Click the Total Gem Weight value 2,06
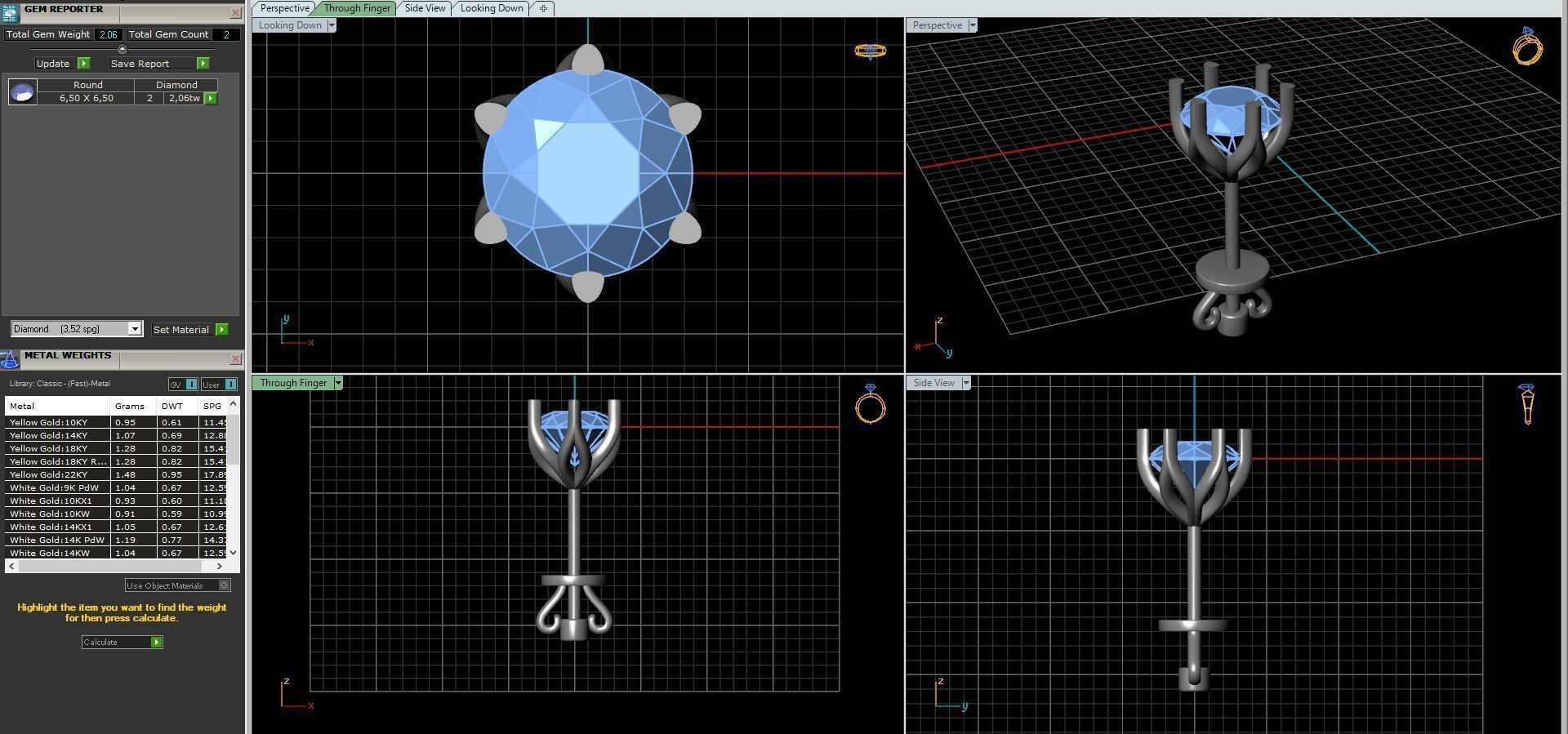Image resolution: width=1568 pixels, height=734 pixels. pos(108,34)
